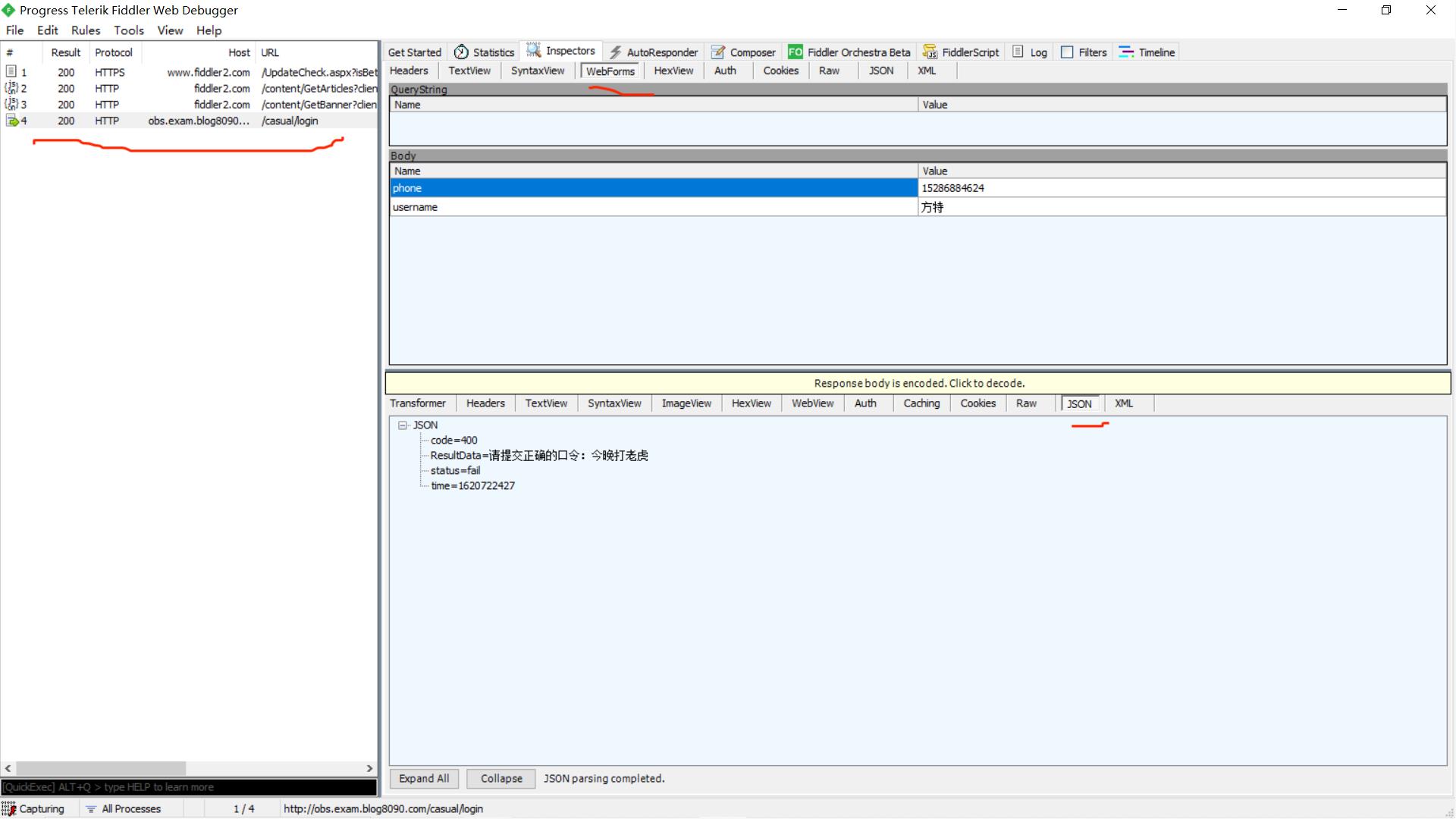Open request HexView tab

coord(673,71)
